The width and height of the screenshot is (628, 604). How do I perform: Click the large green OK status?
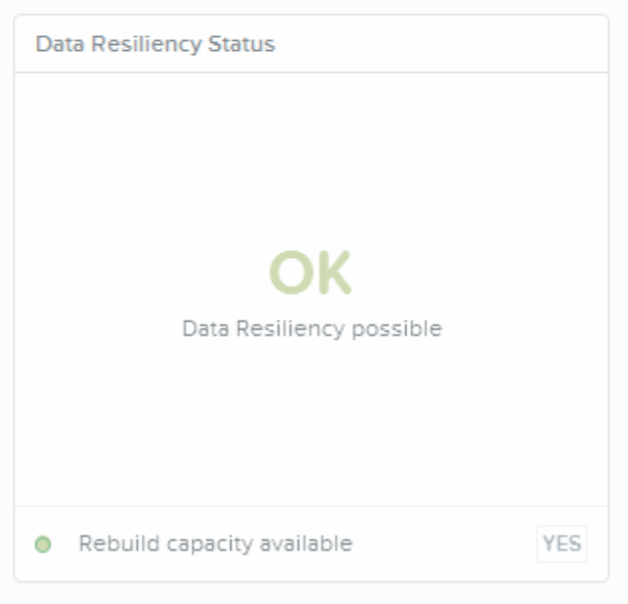pos(311,273)
